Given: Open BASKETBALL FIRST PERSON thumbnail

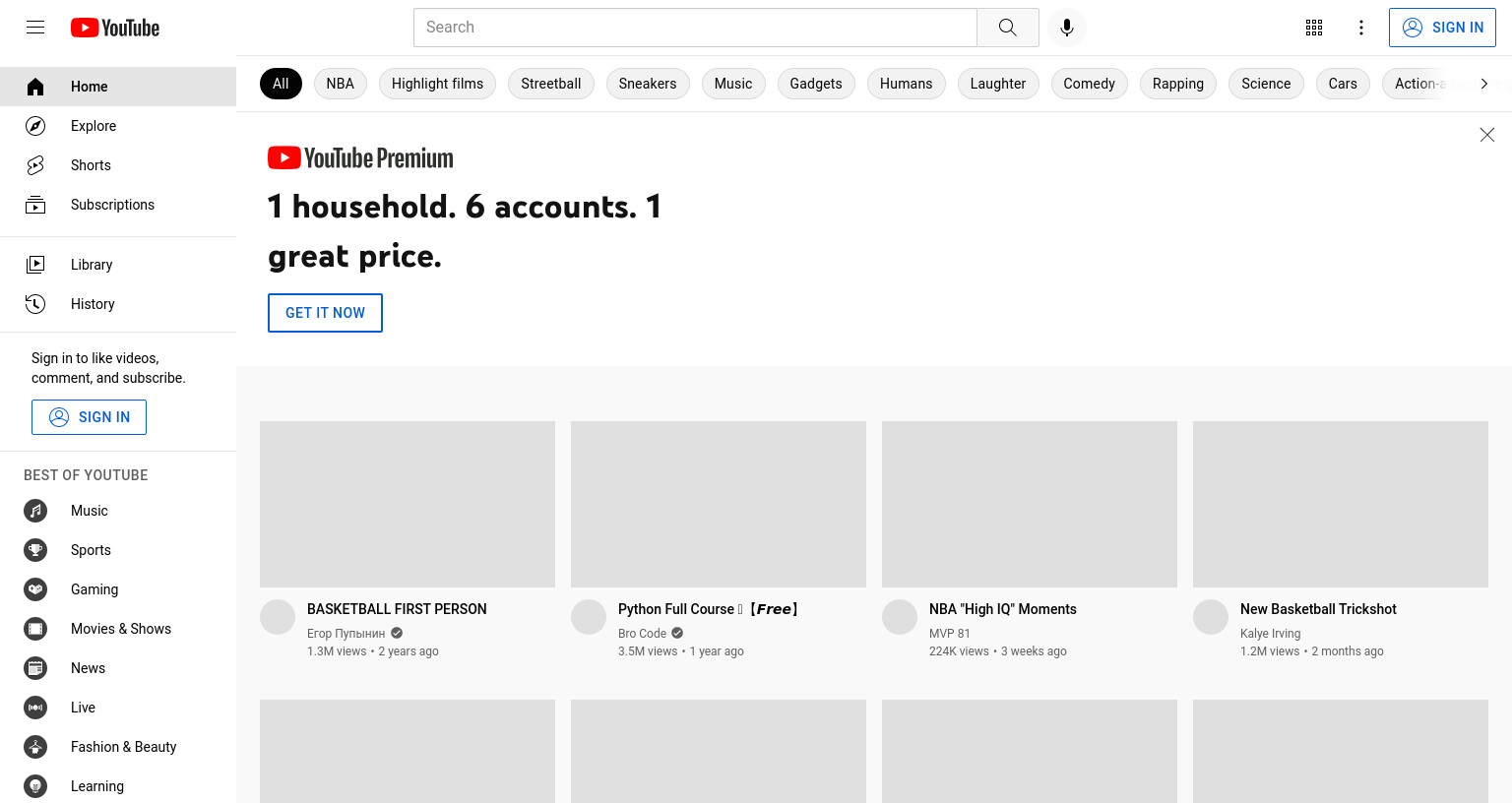Looking at the screenshot, I should point(408,505).
